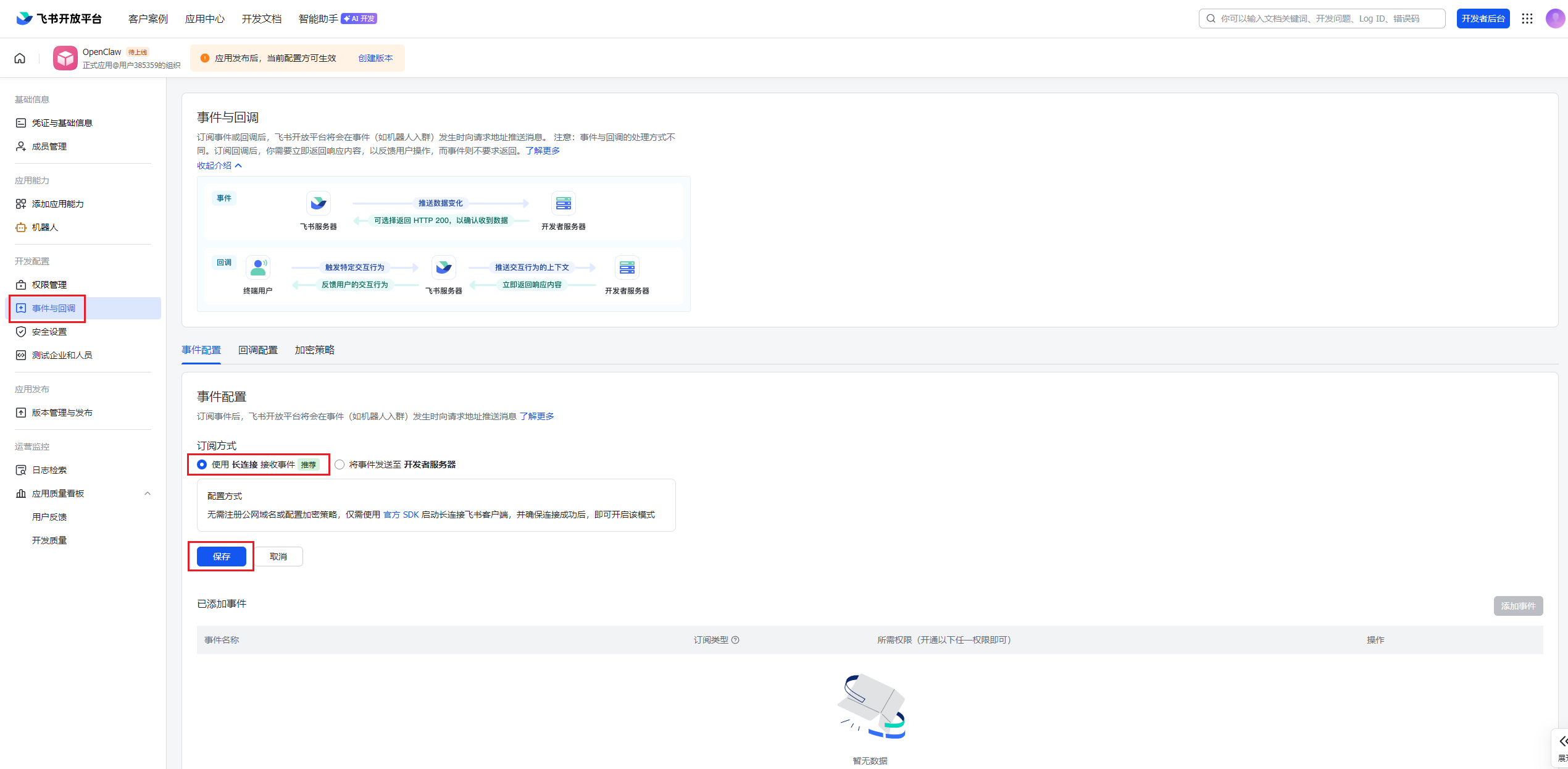
Task: Open 安全设置 sidebar item
Action: [49, 332]
